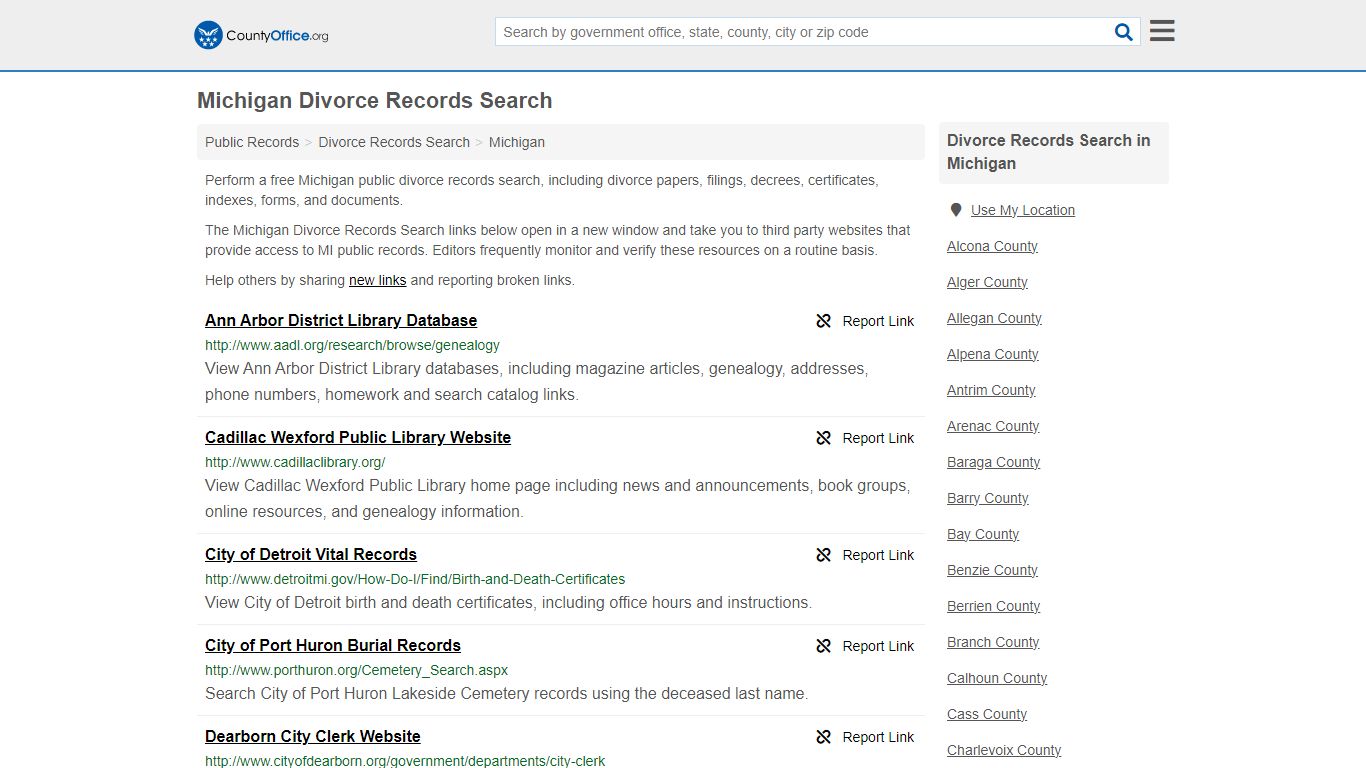Select Allegan County
Image resolution: width=1366 pixels, height=768 pixels.
click(994, 318)
